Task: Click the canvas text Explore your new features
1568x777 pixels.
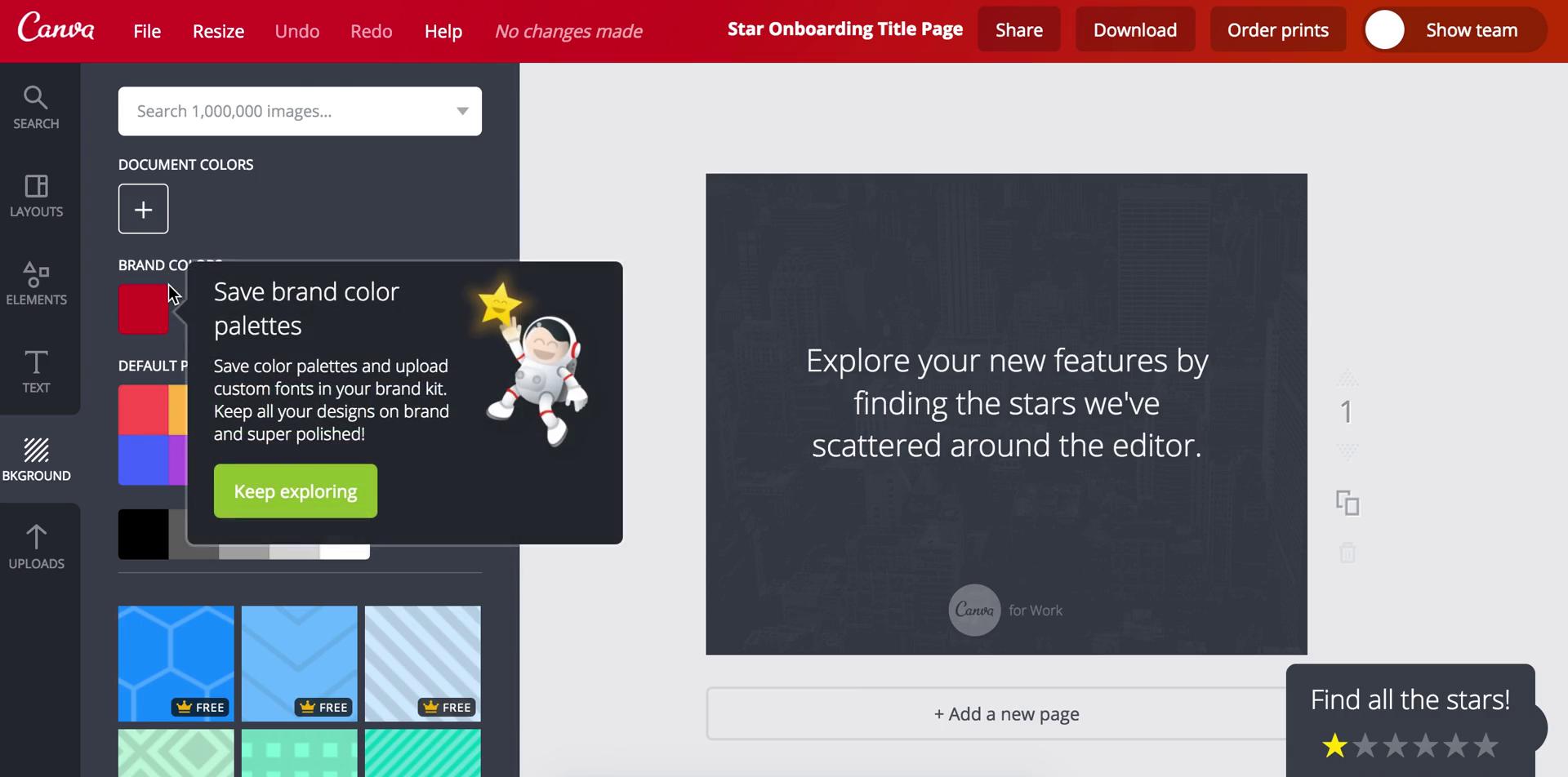Action: click(1007, 403)
